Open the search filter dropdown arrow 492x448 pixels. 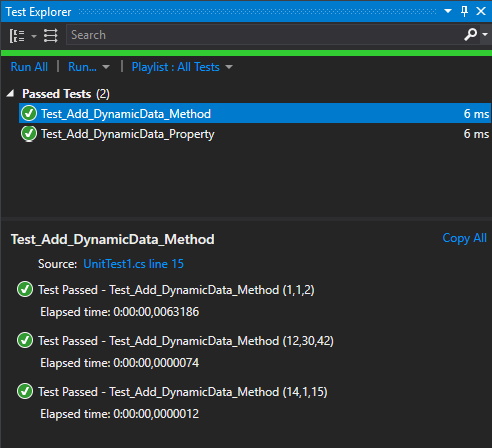point(485,34)
